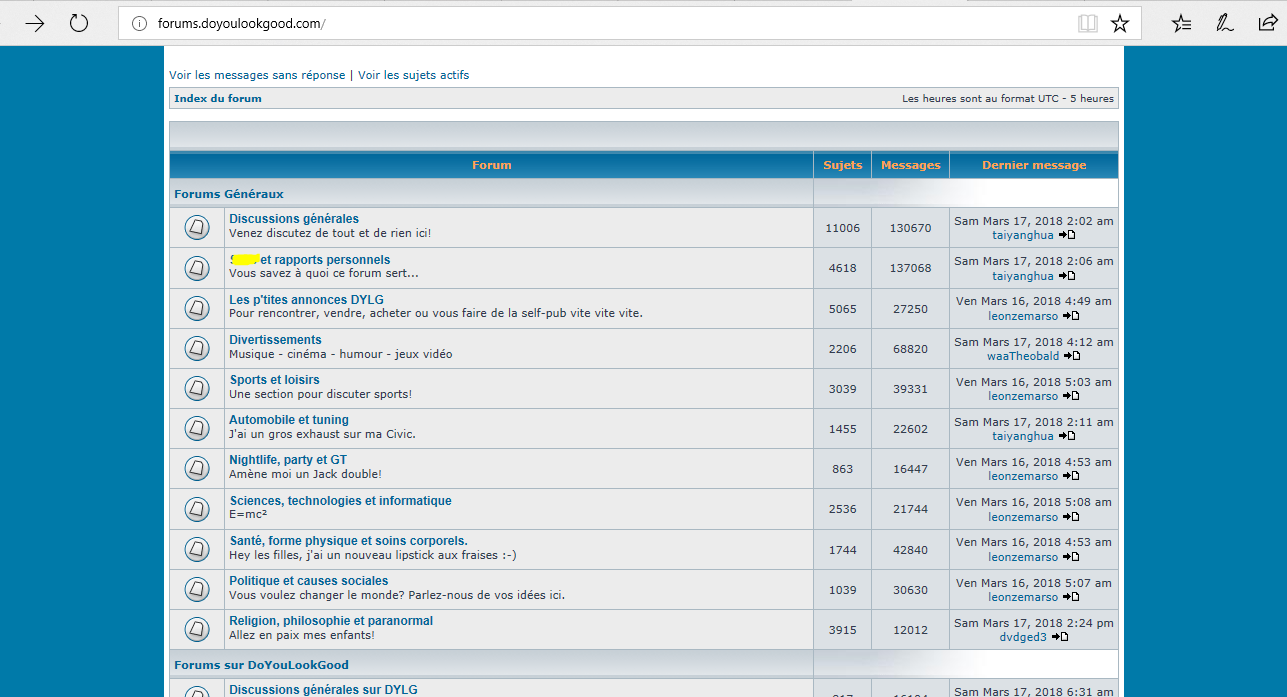Click forum icon beside Santé, forme physique
Viewport: 1287px width, 697px height.
tap(197, 550)
